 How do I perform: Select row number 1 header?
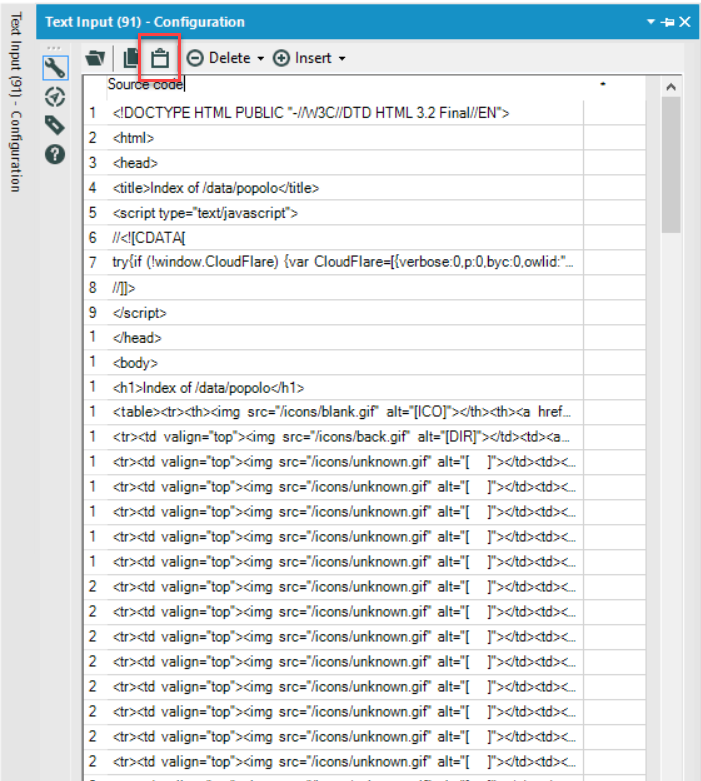(95, 113)
